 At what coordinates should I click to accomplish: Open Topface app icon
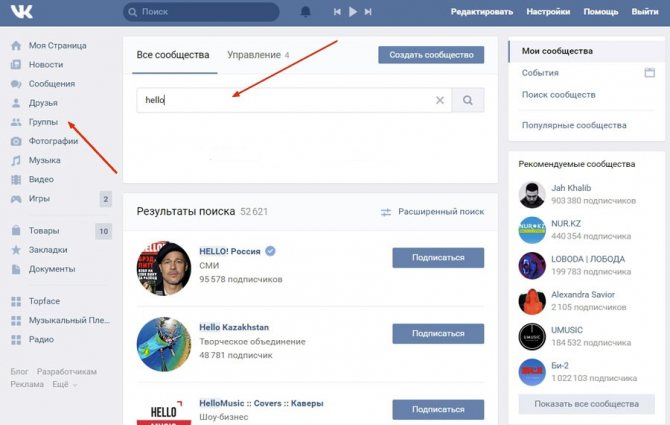point(16,301)
